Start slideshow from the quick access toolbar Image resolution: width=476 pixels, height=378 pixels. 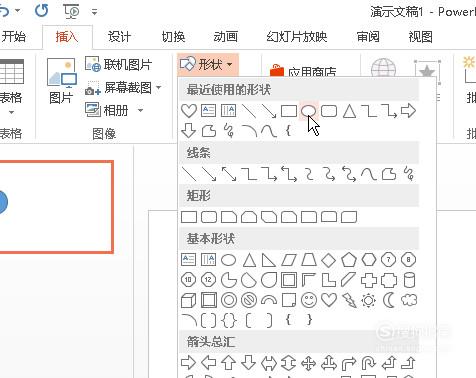tap(71, 12)
